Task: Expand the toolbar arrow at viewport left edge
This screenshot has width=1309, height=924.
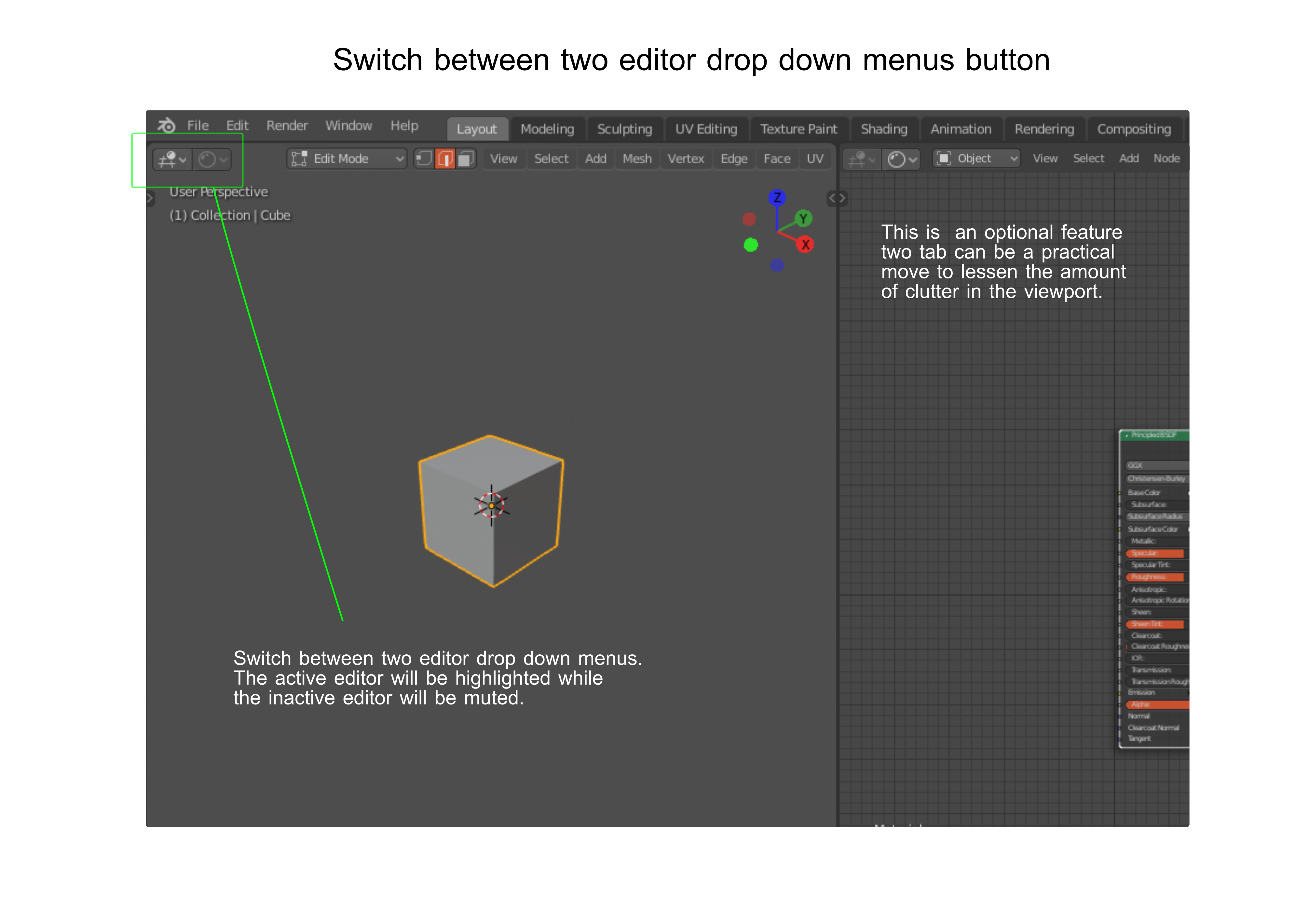Action: pyautogui.click(x=150, y=198)
